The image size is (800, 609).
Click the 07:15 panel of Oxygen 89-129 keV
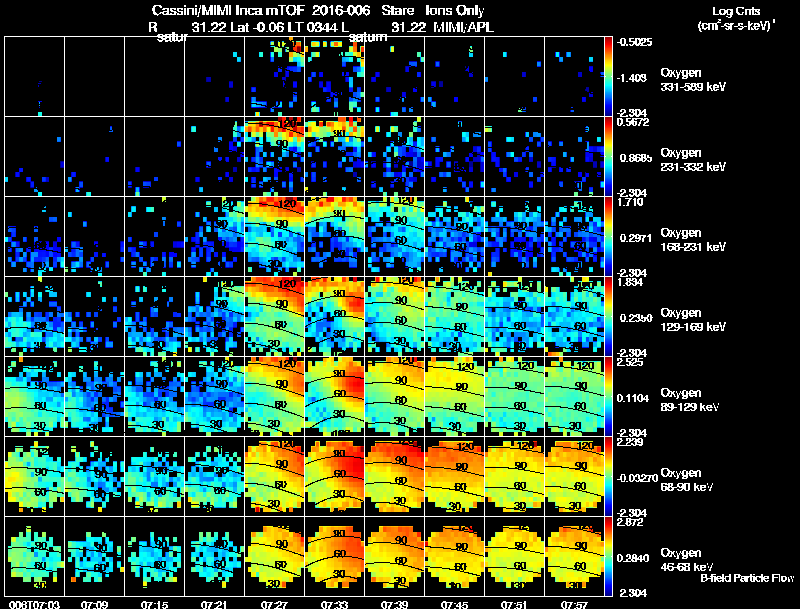coord(155,396)
